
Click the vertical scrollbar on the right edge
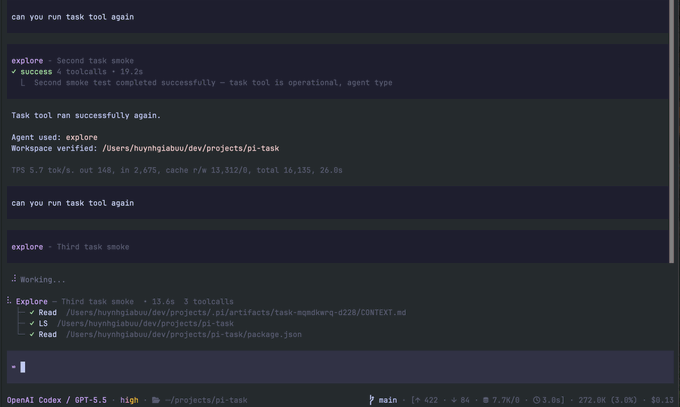pyautogui.click(x=672, y=131)
